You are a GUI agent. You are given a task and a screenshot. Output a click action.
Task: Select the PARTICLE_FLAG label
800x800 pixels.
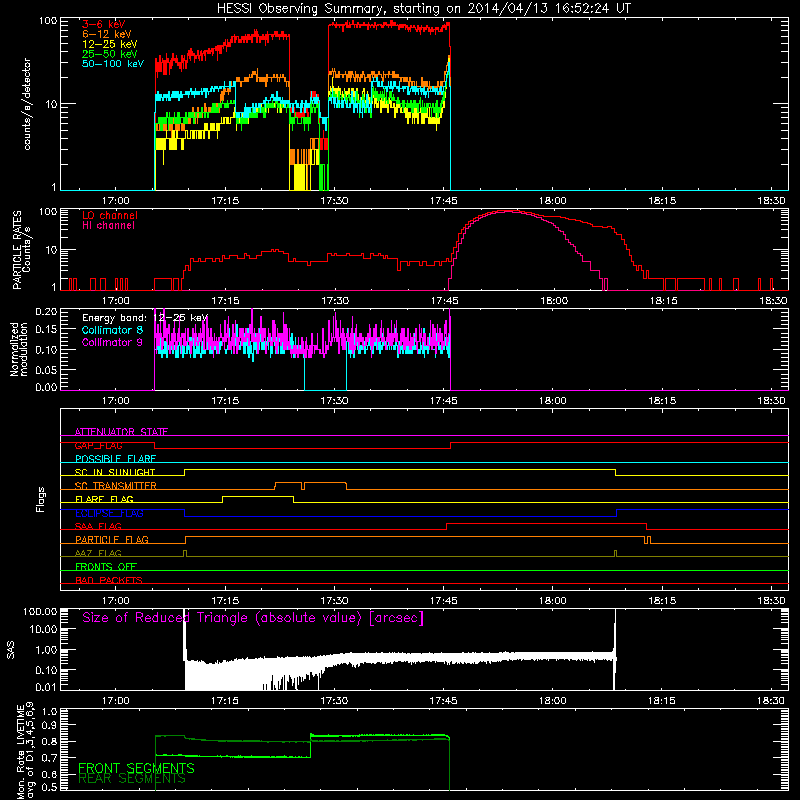coord(112,539)
